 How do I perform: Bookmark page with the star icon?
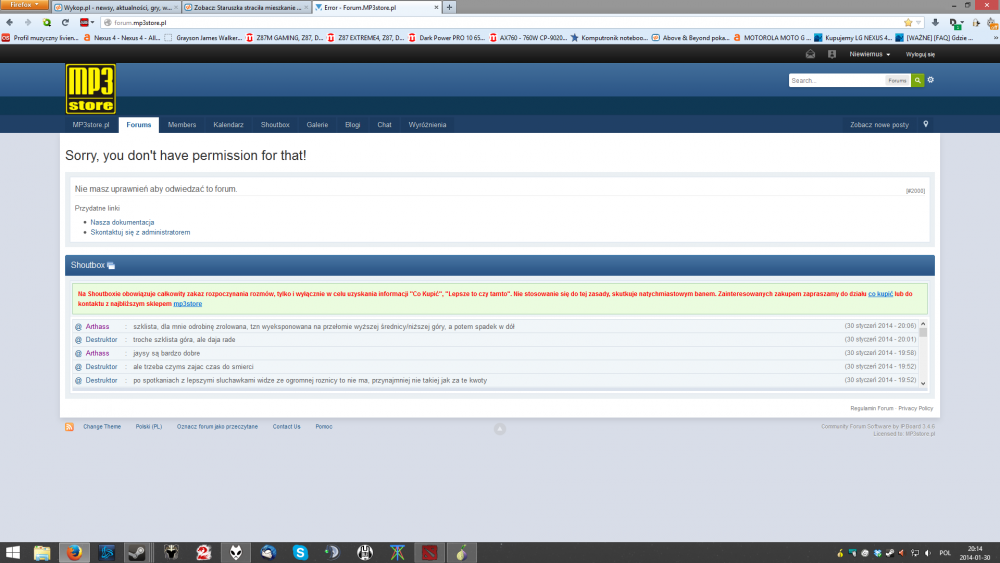coord(908,22)
